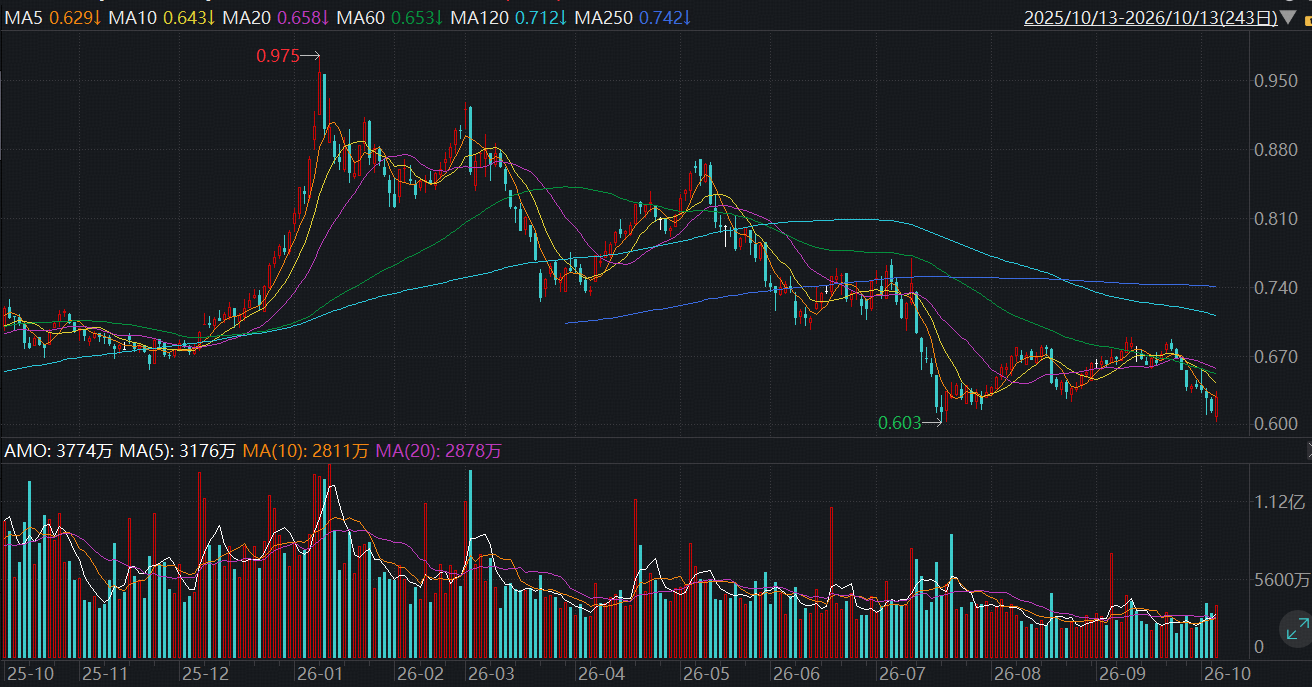This screenshot has height=687, width=1312.
Task: Click the 26-01 date axis label
Action: pos(320,674)
